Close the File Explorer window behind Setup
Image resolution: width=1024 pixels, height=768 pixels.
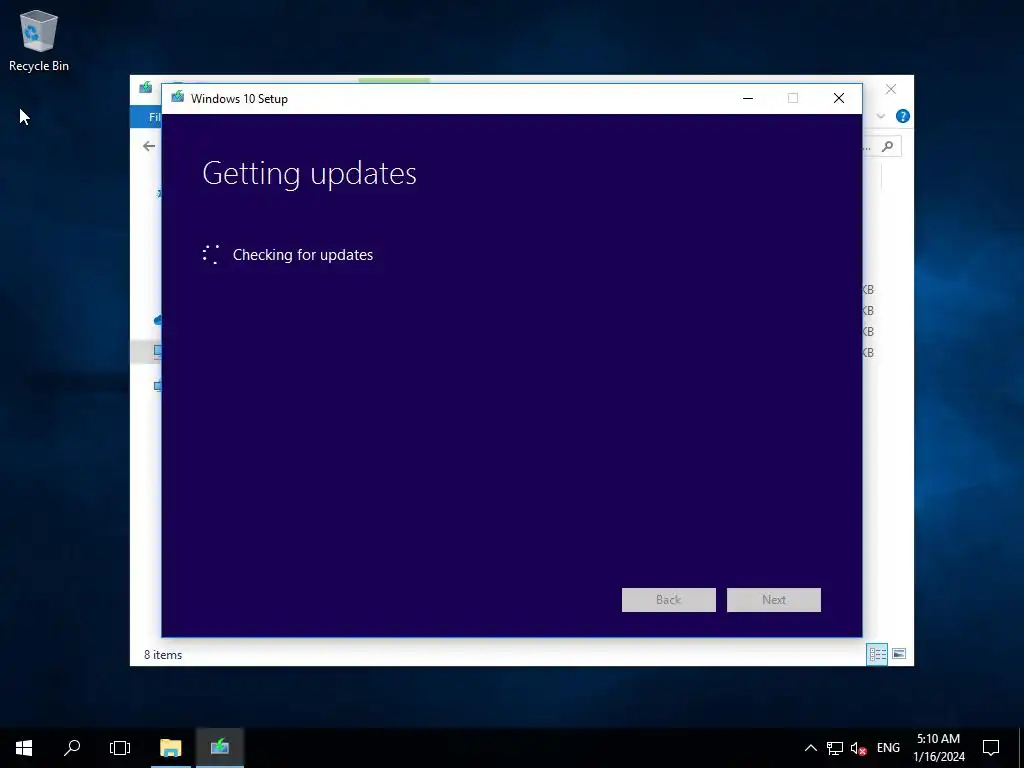pos(891,89)
